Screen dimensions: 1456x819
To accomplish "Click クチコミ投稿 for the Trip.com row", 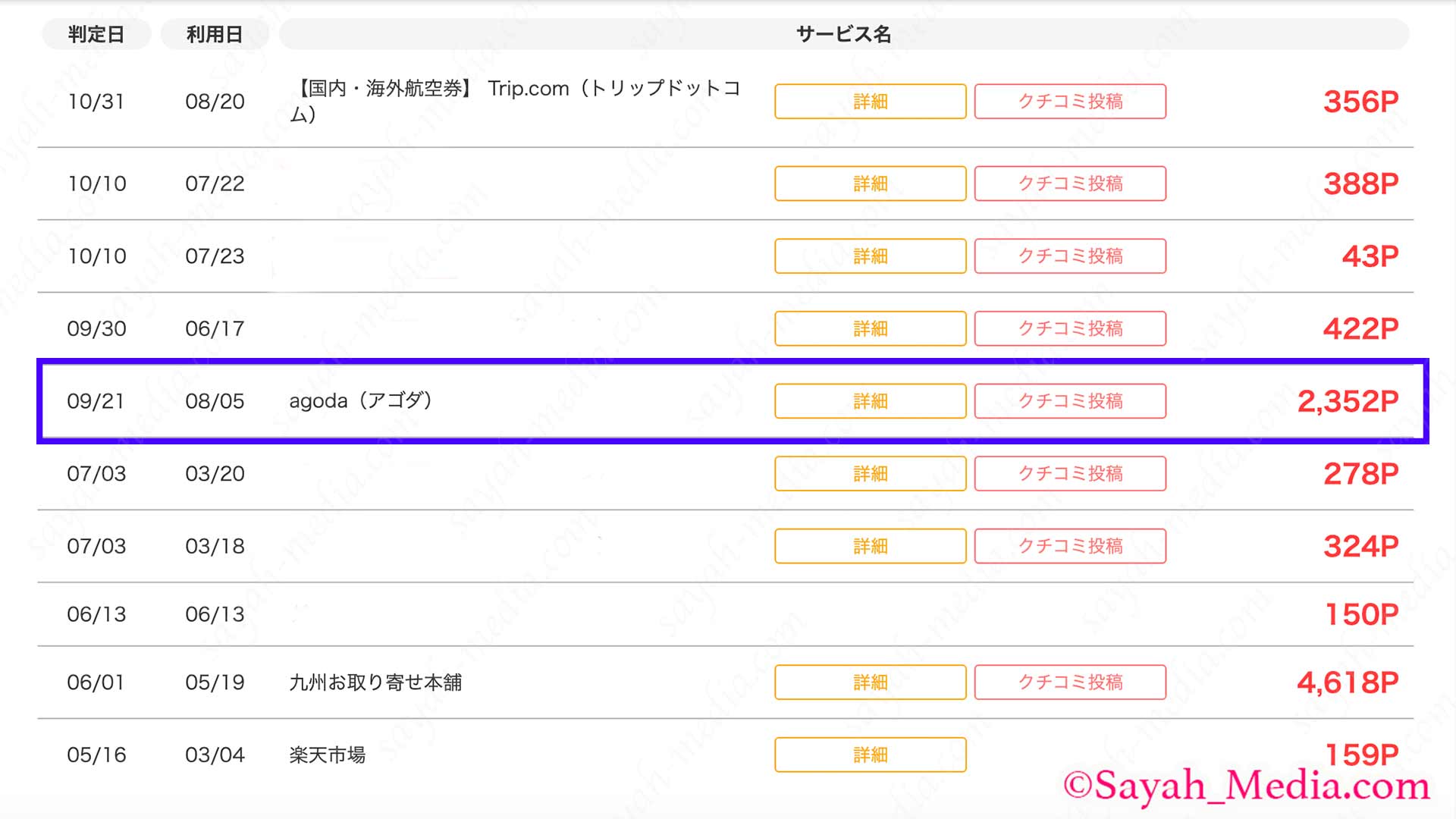I will pos(1070,102).
